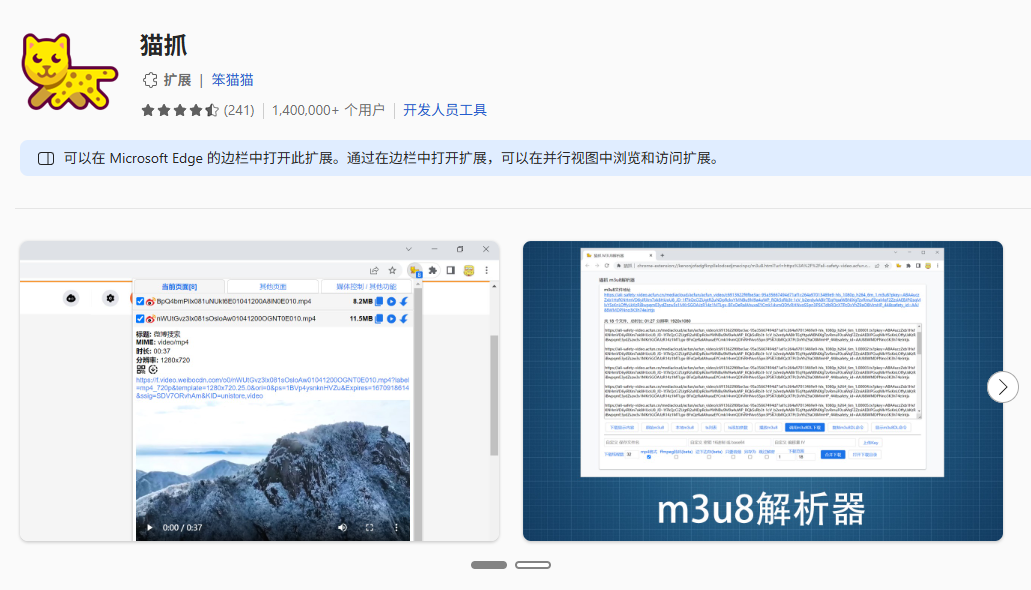
Task: Click the play icon in video preview
Action: (x=150, y=528)
